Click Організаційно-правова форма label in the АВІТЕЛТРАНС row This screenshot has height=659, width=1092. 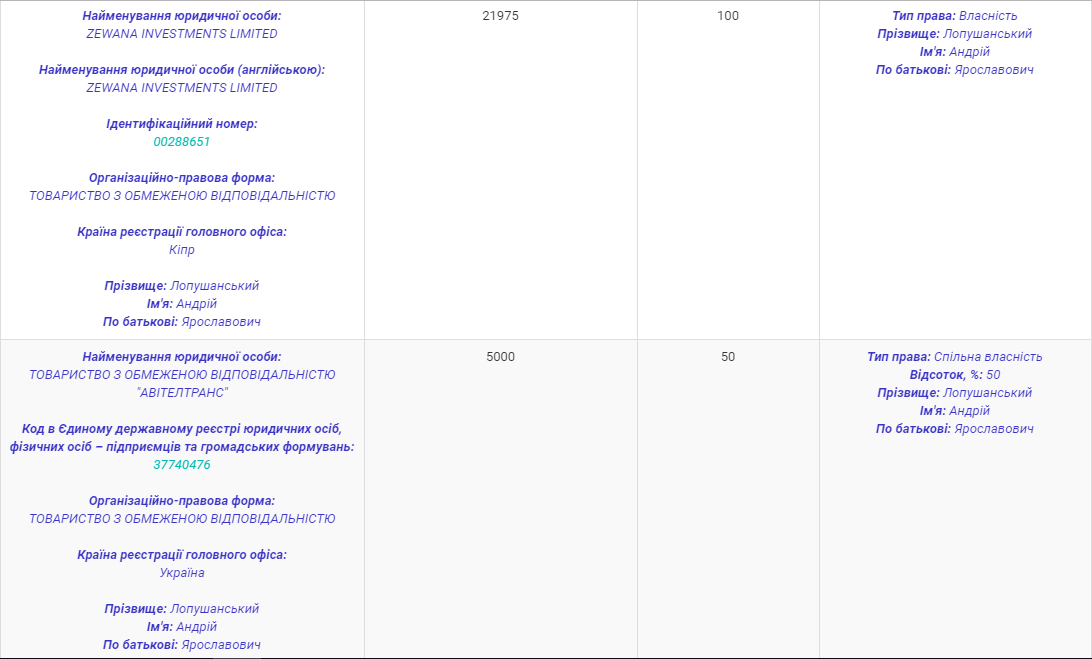[x=181, y=501]
